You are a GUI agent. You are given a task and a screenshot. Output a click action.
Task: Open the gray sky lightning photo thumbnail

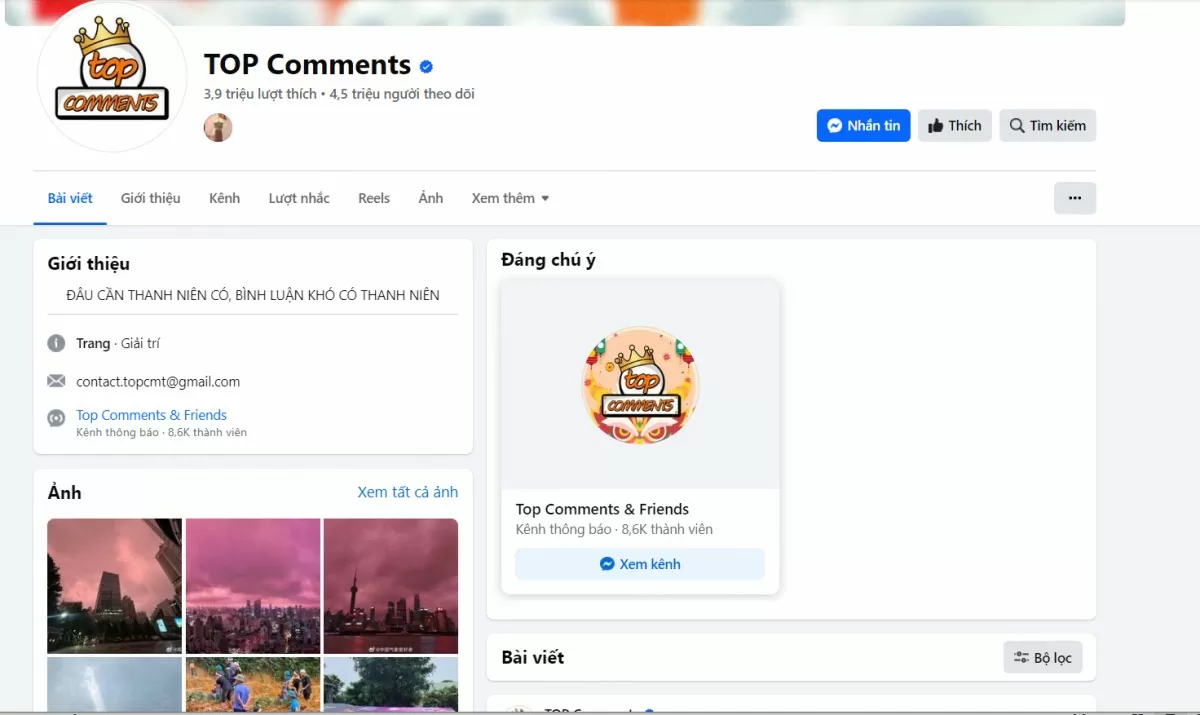115,685
